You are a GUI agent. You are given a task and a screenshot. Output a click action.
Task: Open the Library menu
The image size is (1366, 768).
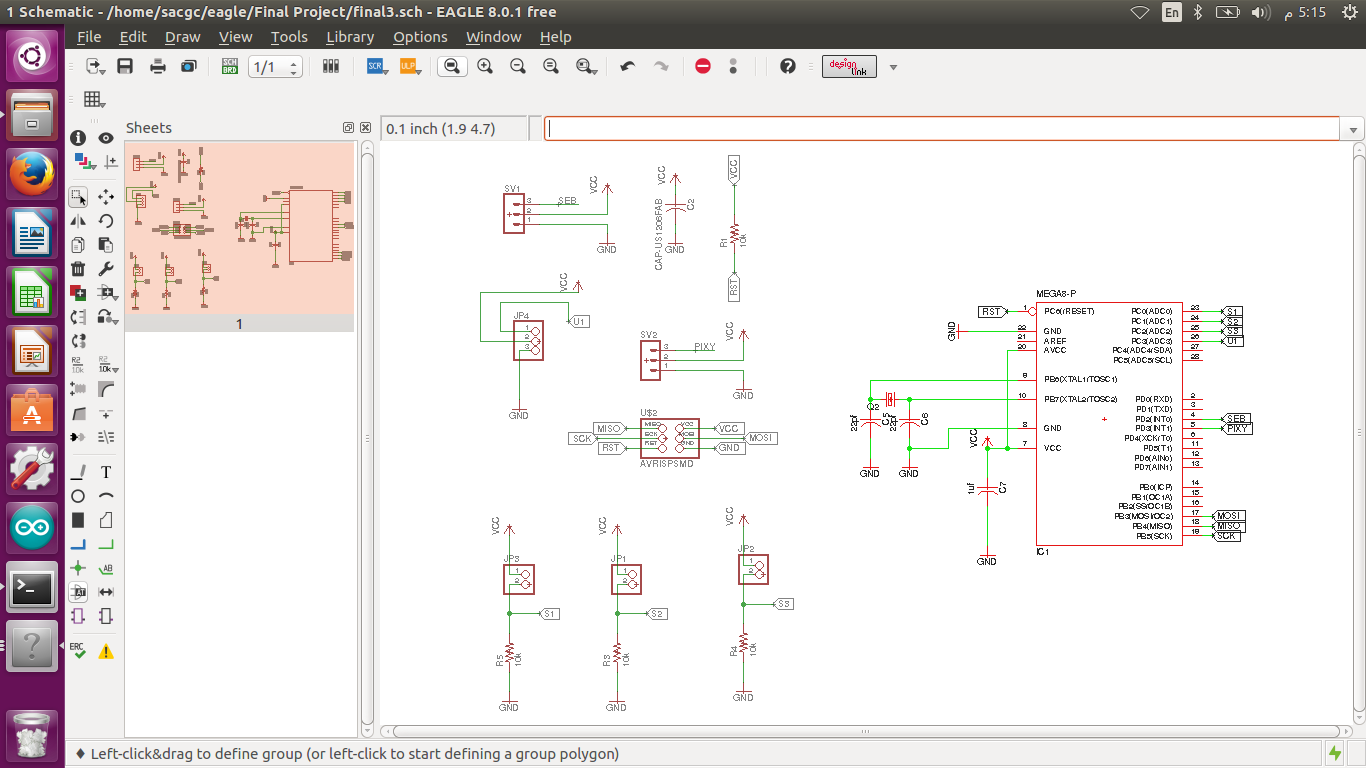(x=350, y=37)
